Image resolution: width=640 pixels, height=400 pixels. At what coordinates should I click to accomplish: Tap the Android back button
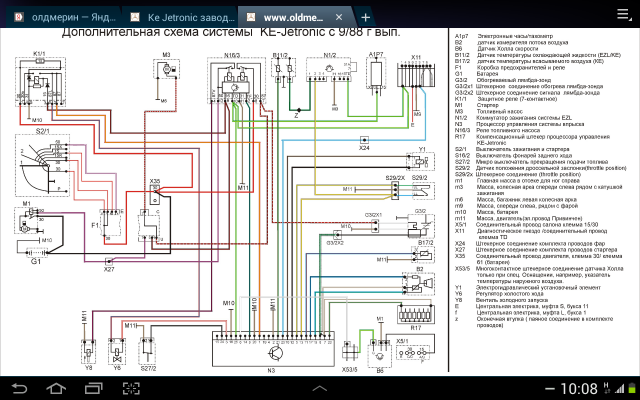click(x=19, y=388)
